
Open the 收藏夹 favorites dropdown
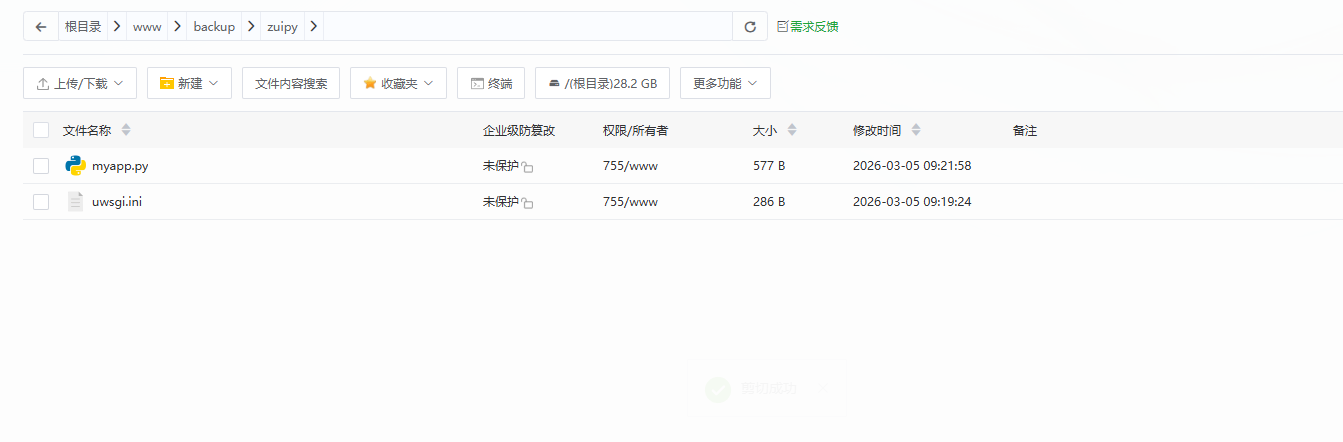(398, 83)
